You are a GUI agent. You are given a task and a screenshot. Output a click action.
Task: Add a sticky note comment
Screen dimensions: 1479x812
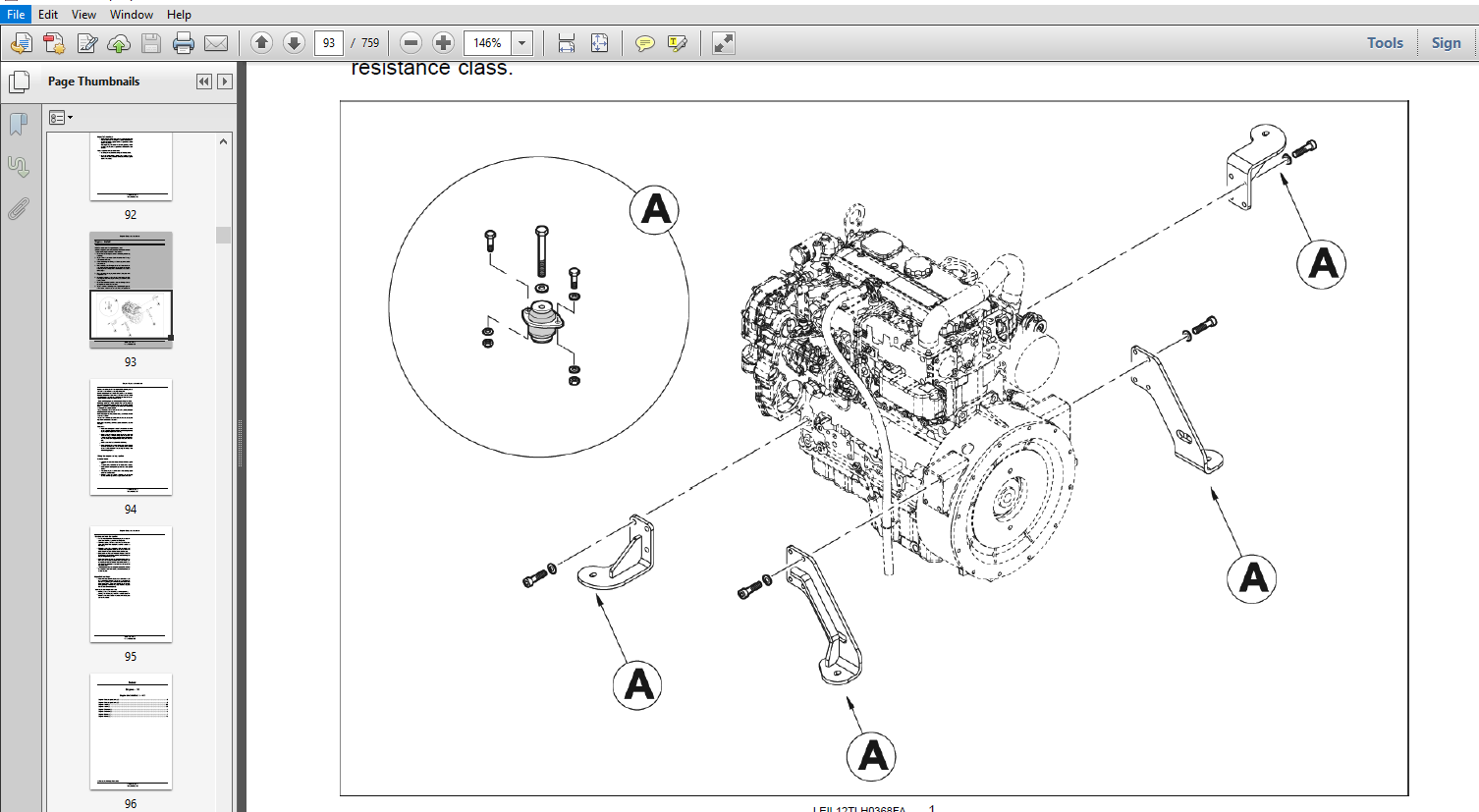[x=644, y=43]
